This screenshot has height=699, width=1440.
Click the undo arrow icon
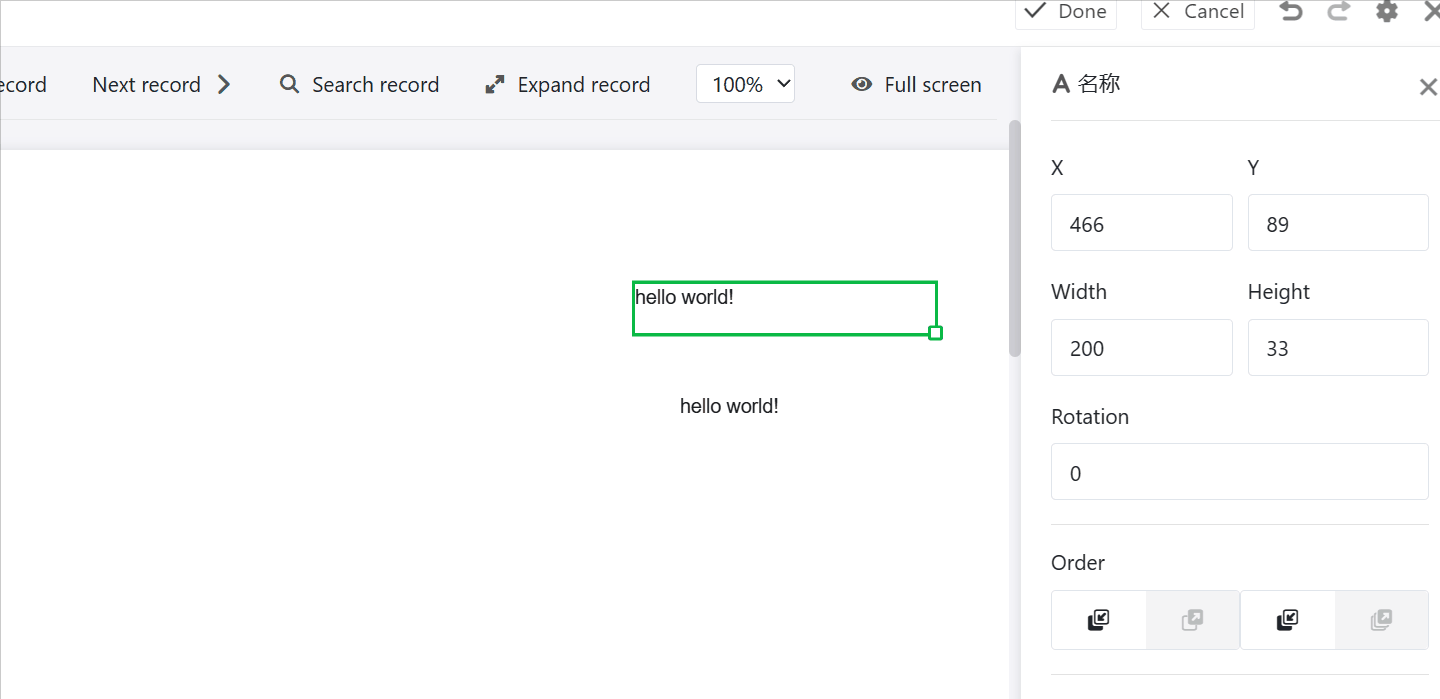pyautogui.click(x=1291, y=11)
